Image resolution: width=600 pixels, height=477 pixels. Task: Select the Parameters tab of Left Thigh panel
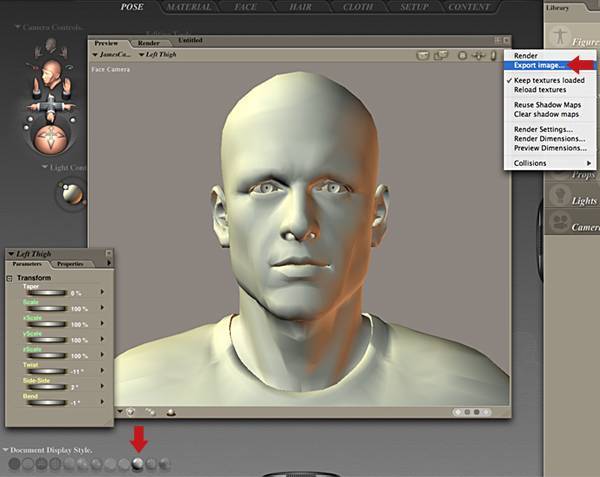pyautogui.click(x=27, y=264)
